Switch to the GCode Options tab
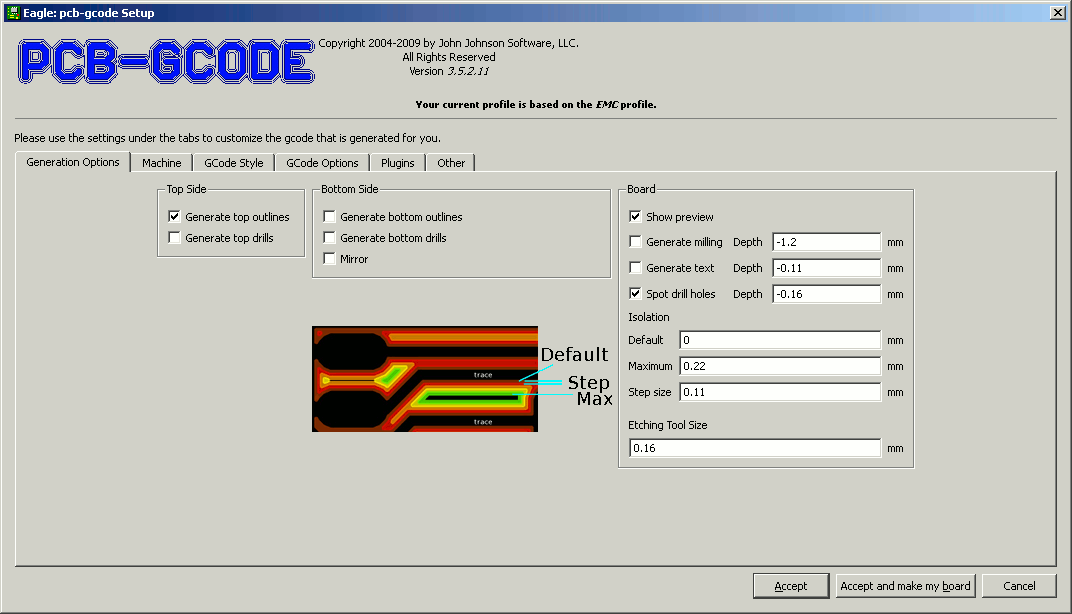1072x614 pixels. 322,163
